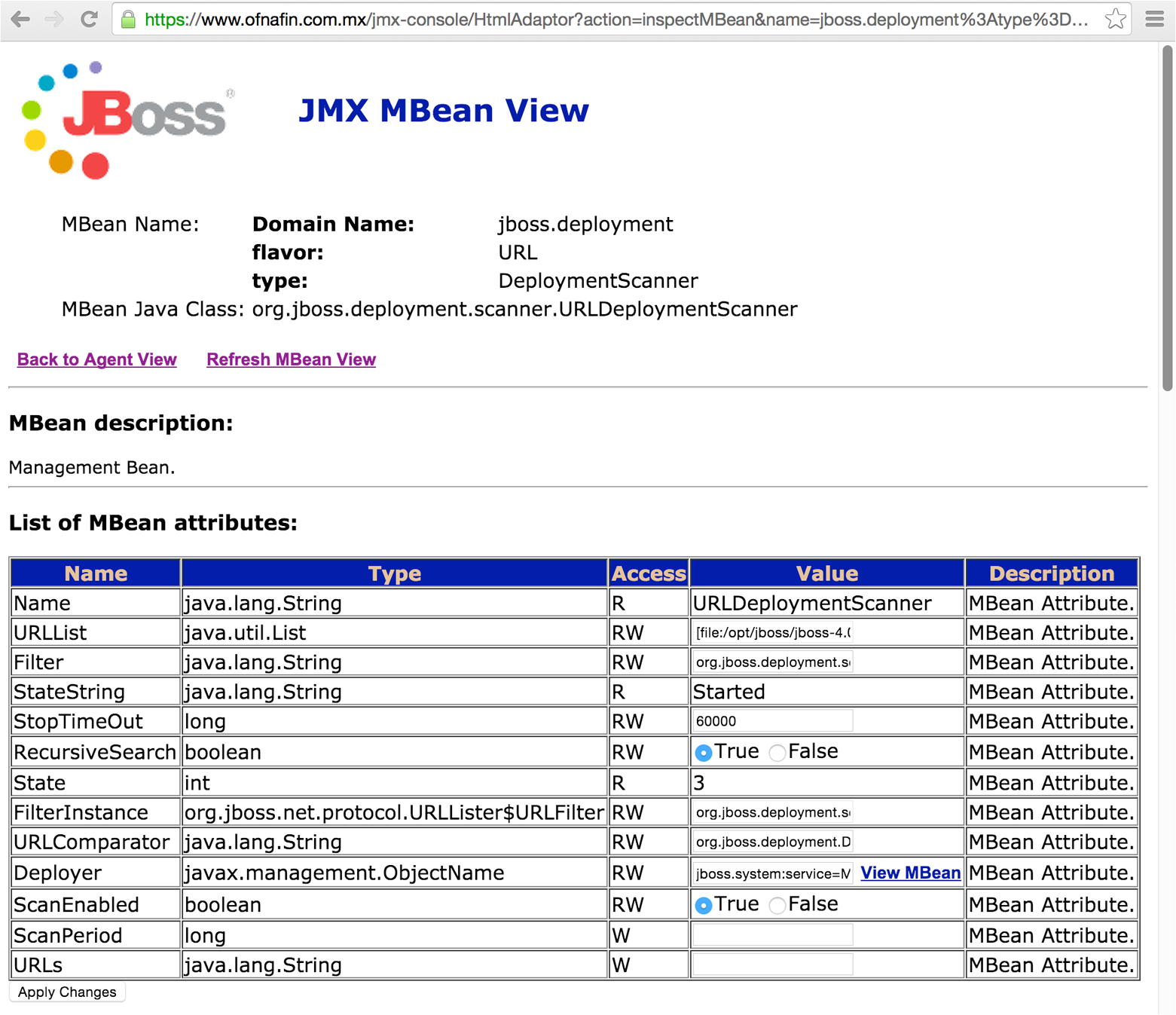This screenshot has width=1176, height=1015.
Task: Reload the page with the refresh icon
Action: click(88, 19)
